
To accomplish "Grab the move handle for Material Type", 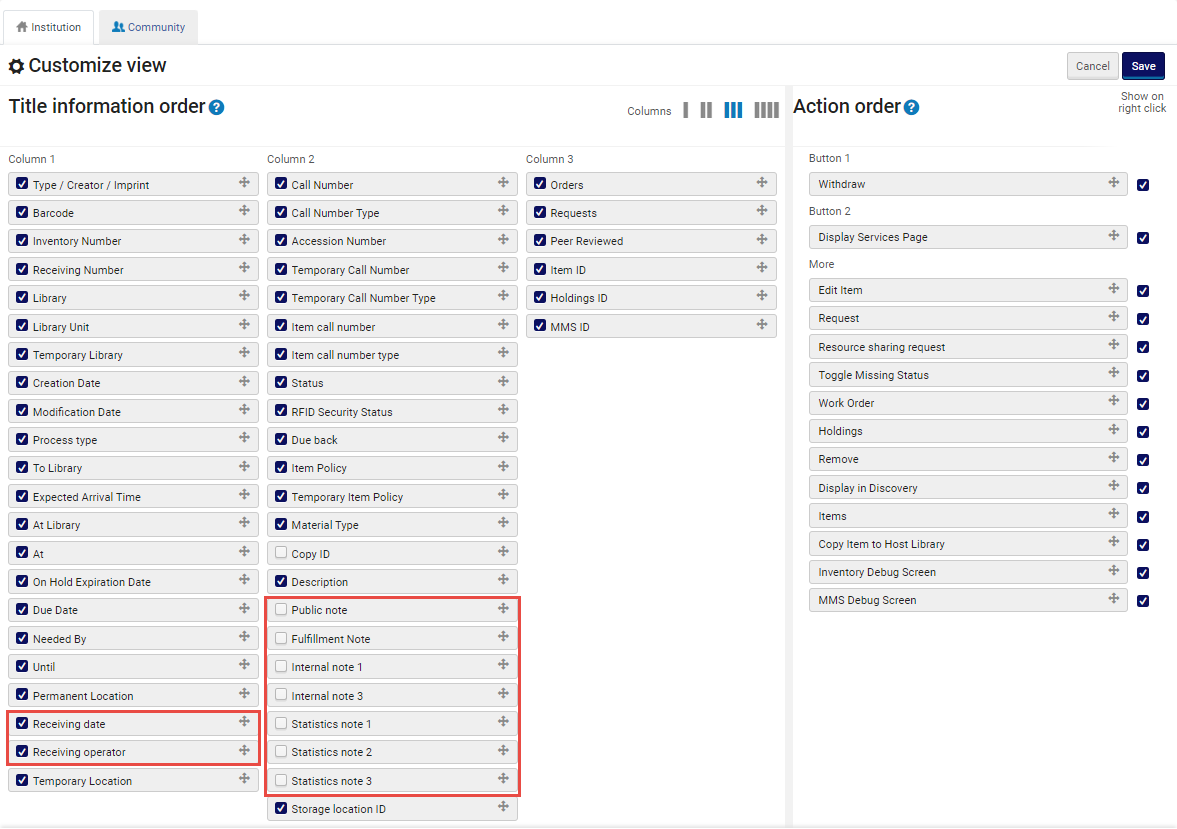I will (x=503, y=523).
